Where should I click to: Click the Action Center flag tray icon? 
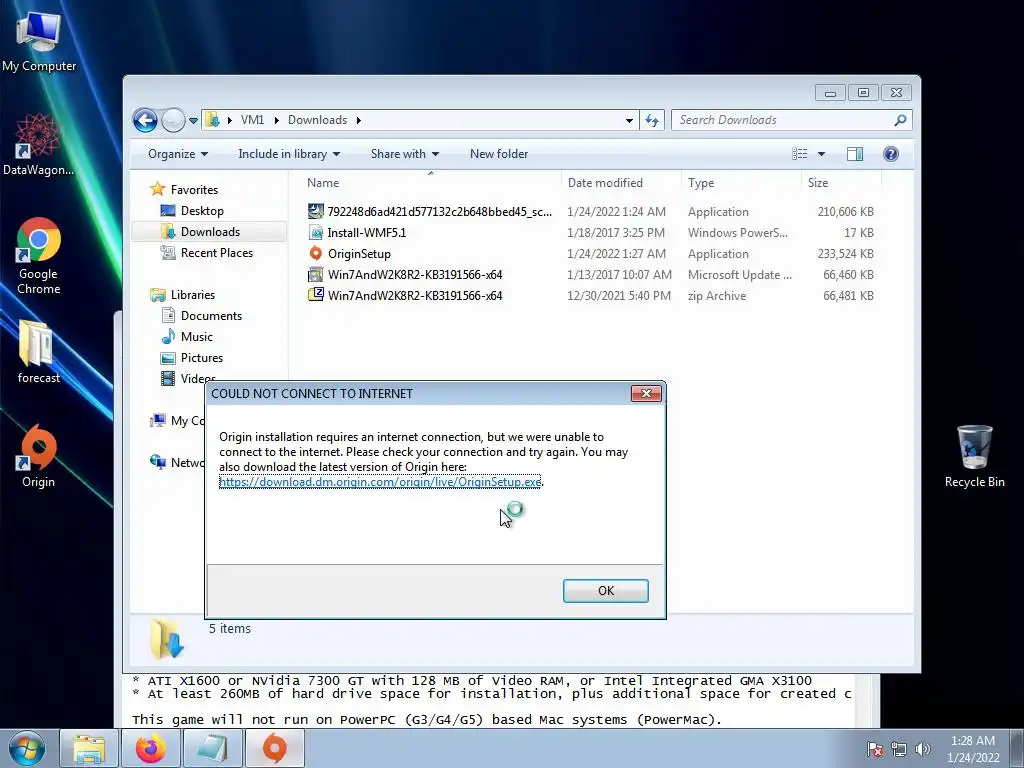pos(875,749)
